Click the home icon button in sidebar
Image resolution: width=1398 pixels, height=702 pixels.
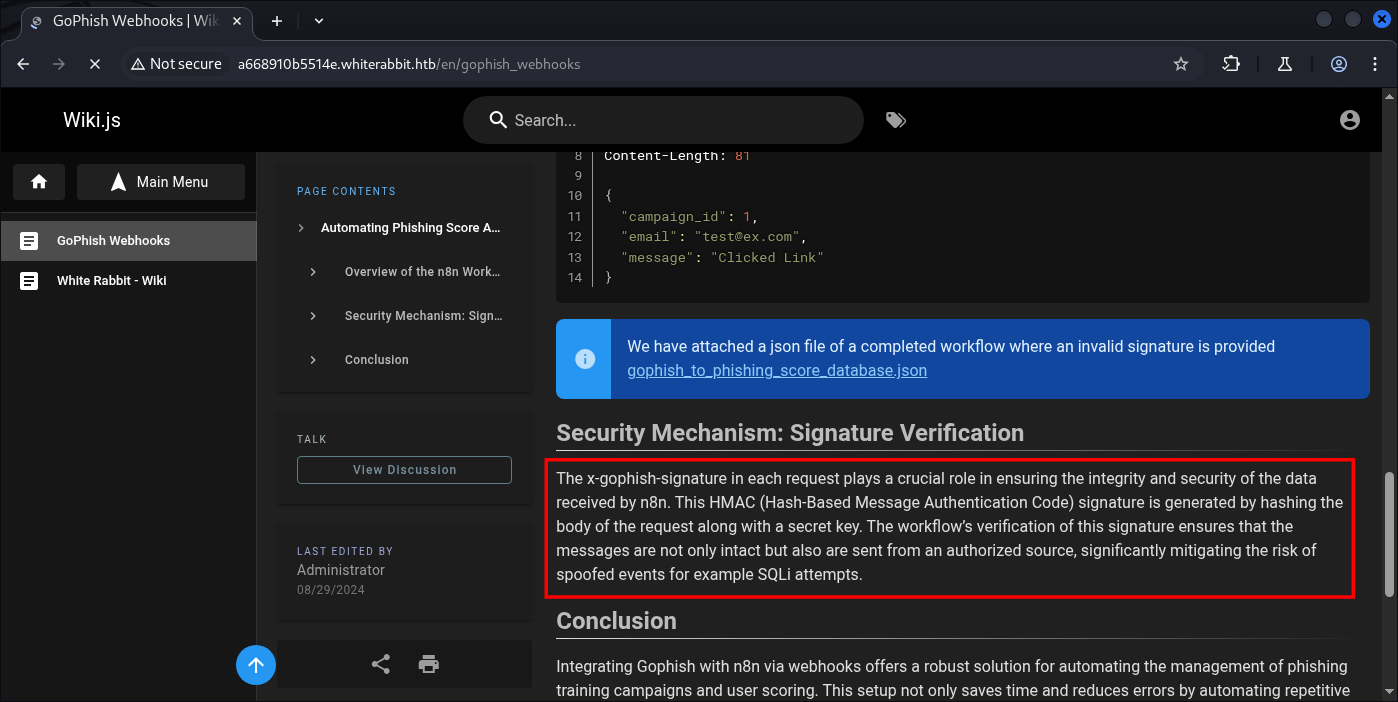[x=39, y=182]
